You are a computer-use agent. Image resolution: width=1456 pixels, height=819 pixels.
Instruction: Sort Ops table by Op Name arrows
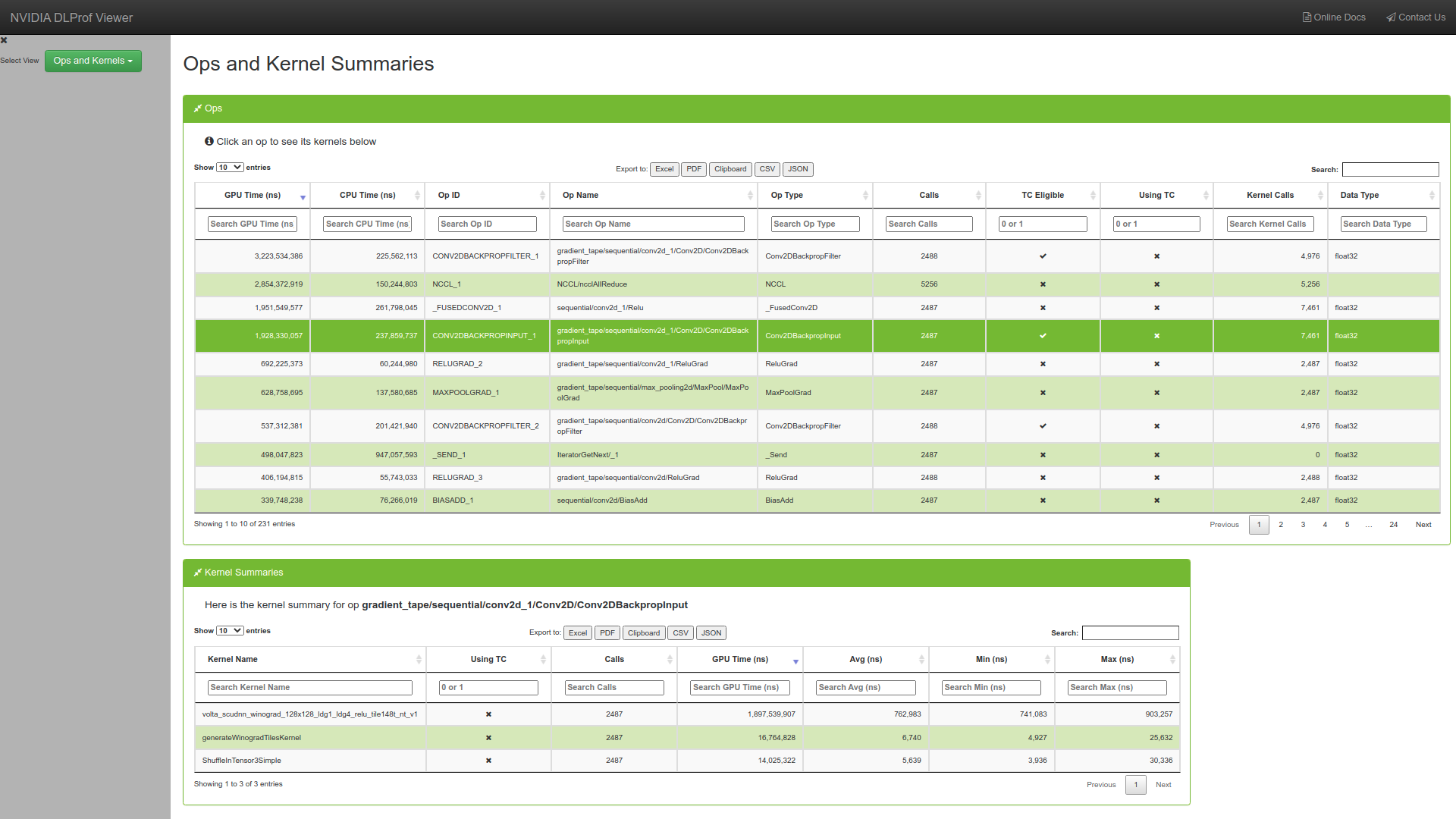coord(750,196)
